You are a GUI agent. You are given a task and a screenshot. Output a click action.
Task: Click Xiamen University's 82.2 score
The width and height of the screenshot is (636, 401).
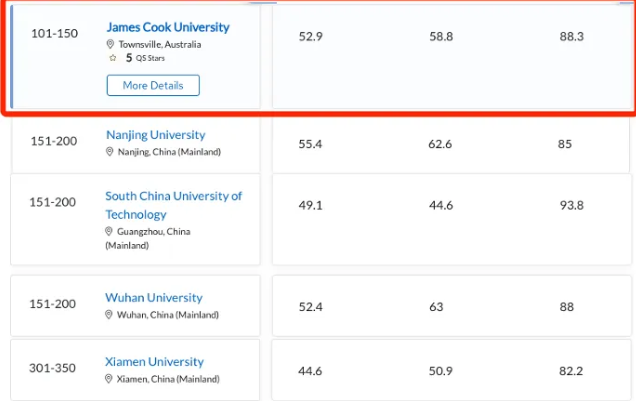tap(571, 371)
